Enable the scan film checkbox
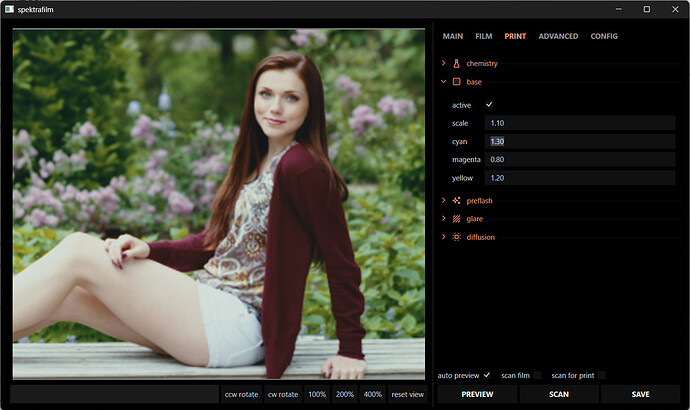 click(x=537, y=375)
